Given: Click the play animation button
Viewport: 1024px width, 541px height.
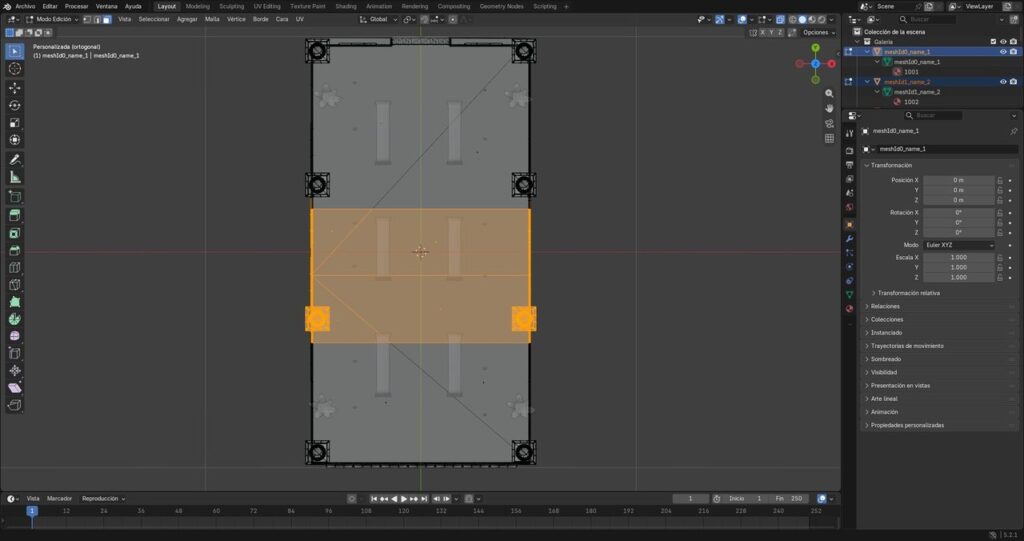Looking at the screenshot, I should 404,499.
